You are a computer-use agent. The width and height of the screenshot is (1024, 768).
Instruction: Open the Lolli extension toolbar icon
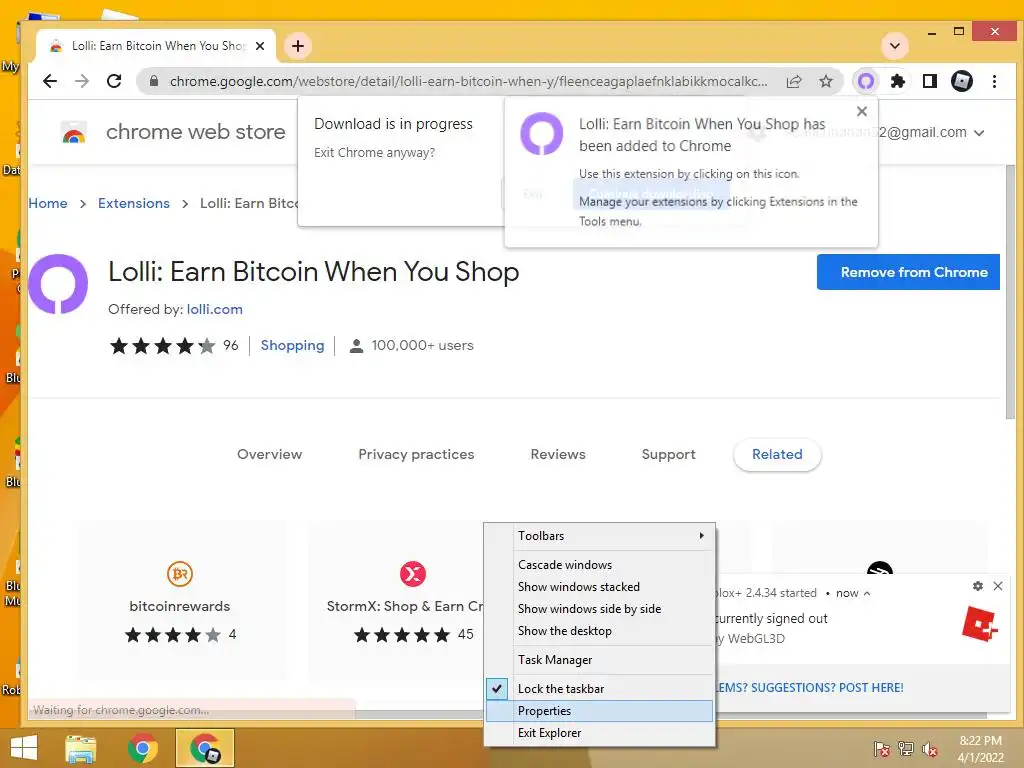[866, 81]
